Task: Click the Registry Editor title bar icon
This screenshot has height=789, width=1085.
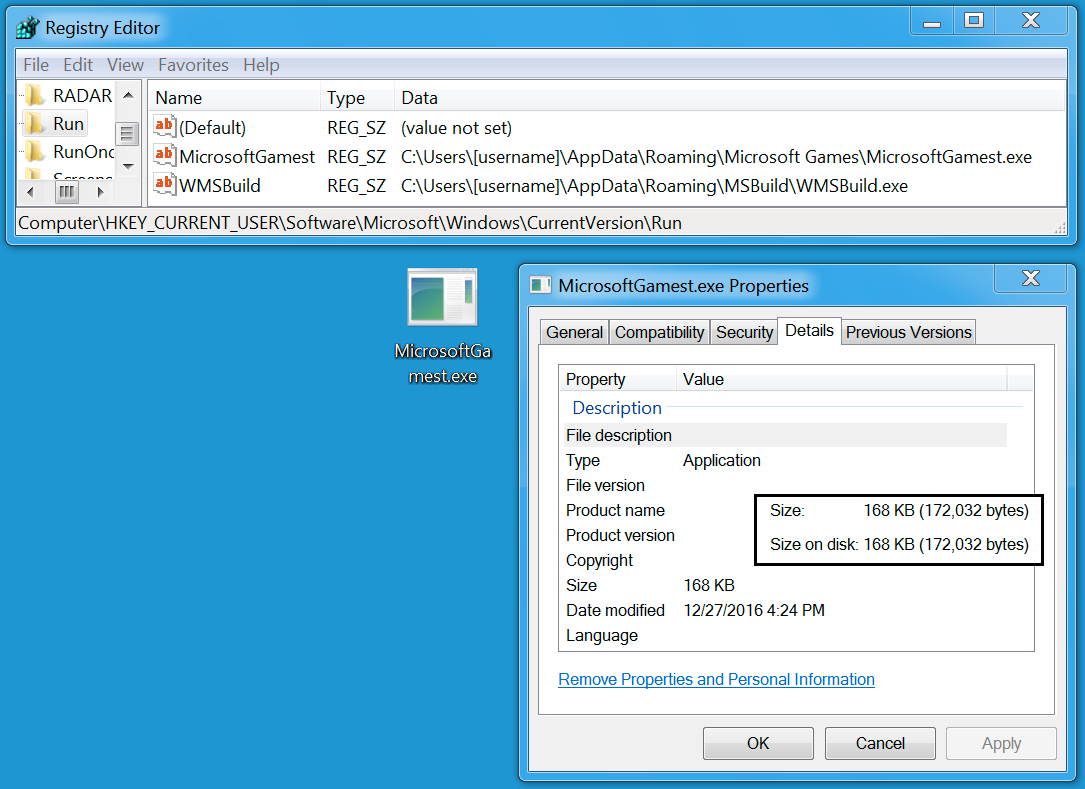Action: coord(28,28)
